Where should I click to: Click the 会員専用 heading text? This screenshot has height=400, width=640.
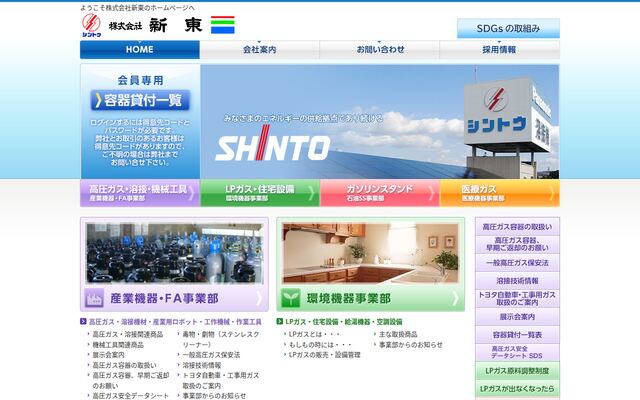tap(140, 80)
